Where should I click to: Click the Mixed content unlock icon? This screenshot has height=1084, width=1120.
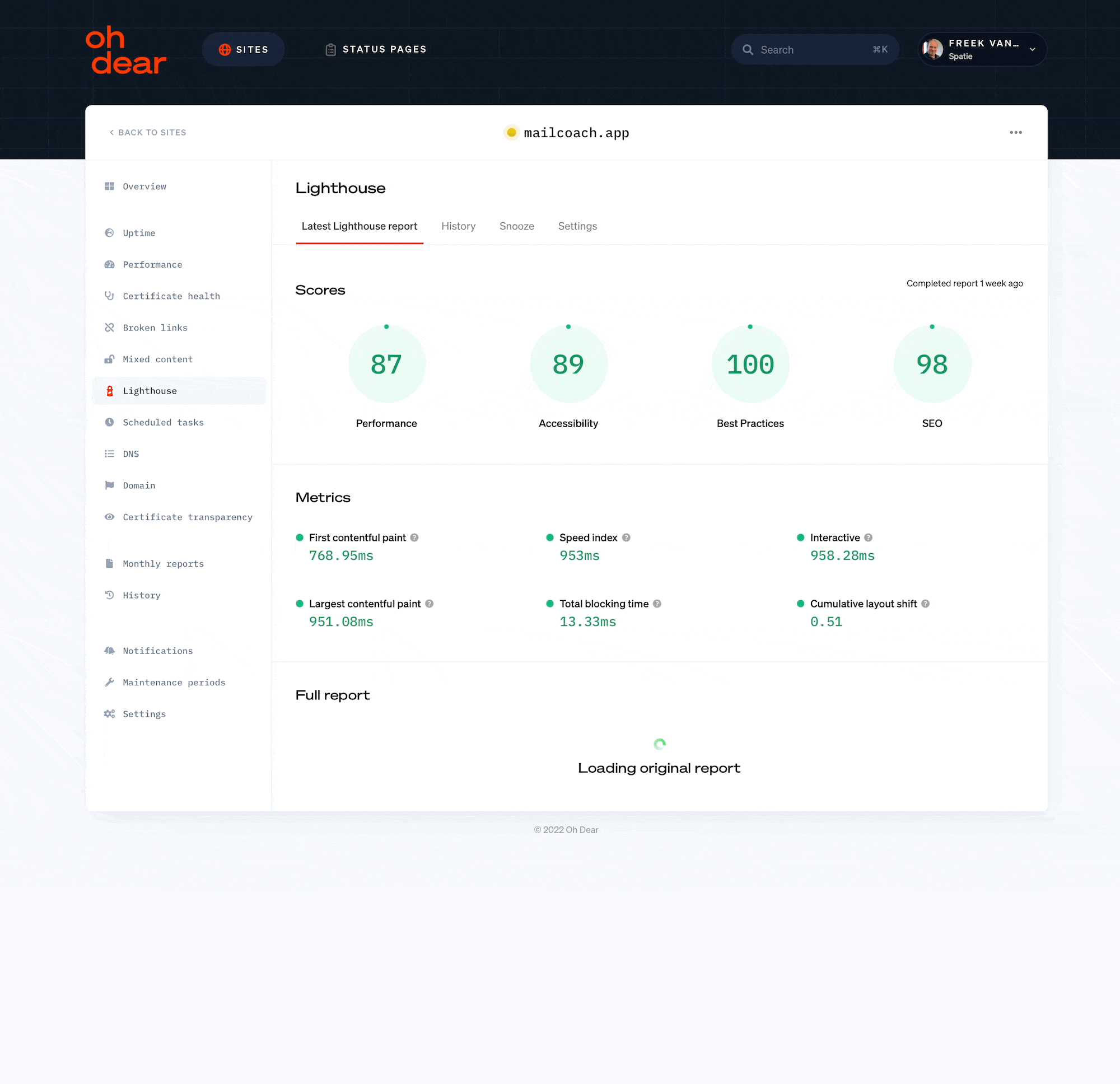point(109,359)
